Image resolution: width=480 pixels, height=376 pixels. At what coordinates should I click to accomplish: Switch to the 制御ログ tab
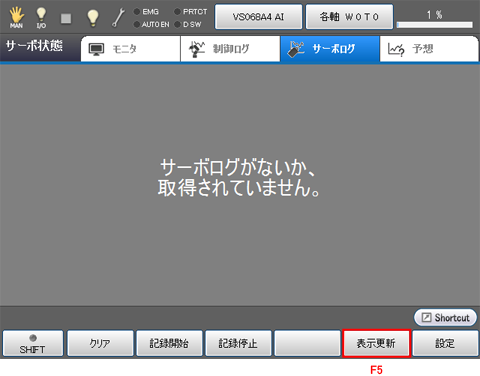230,49
